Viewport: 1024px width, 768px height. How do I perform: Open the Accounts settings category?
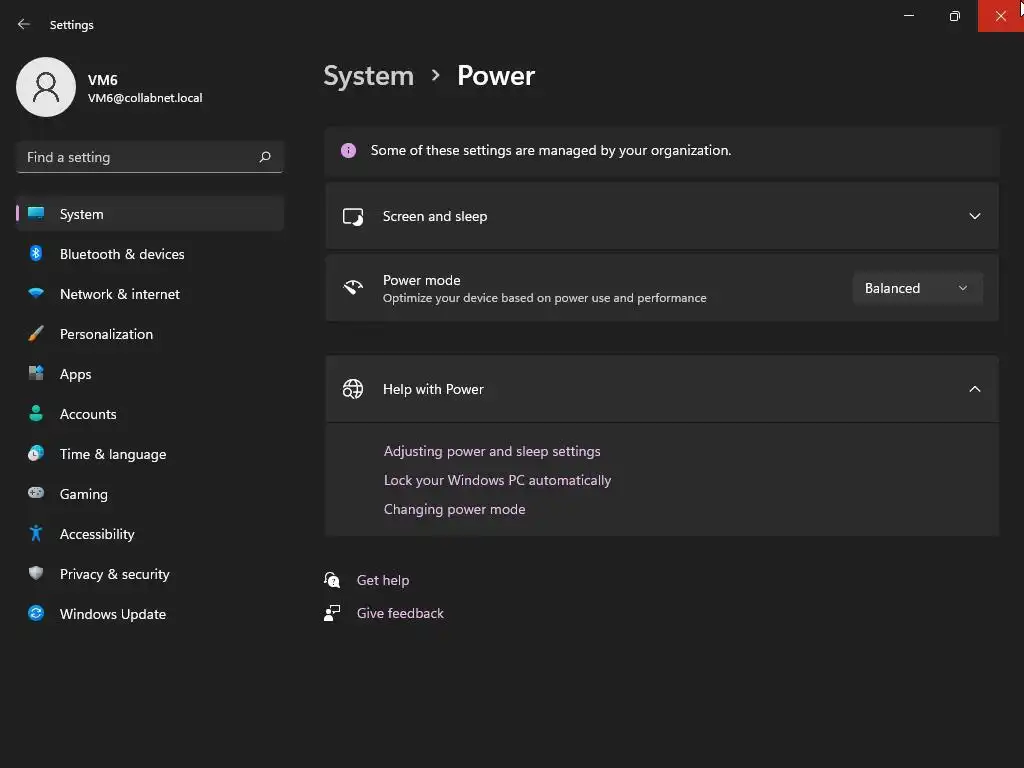pos(88,414)
